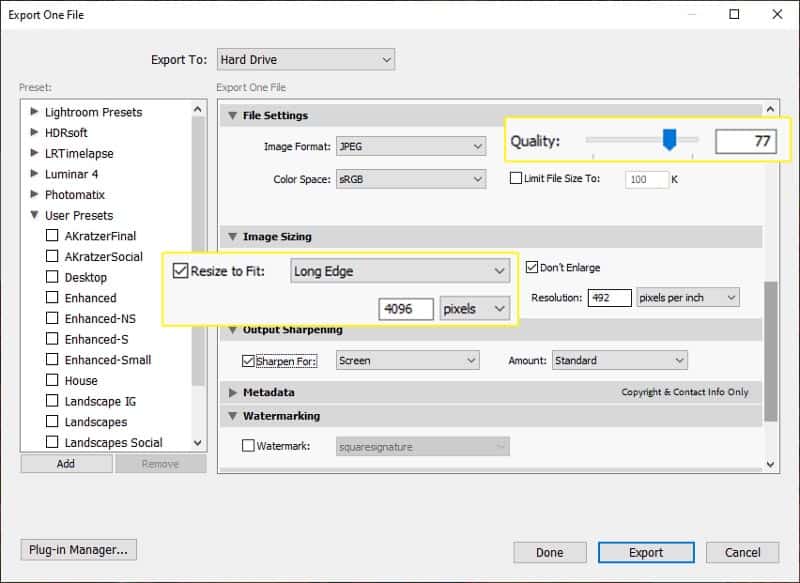
Task: Uncheck Sharpen For
Action: tap(248, 361)
